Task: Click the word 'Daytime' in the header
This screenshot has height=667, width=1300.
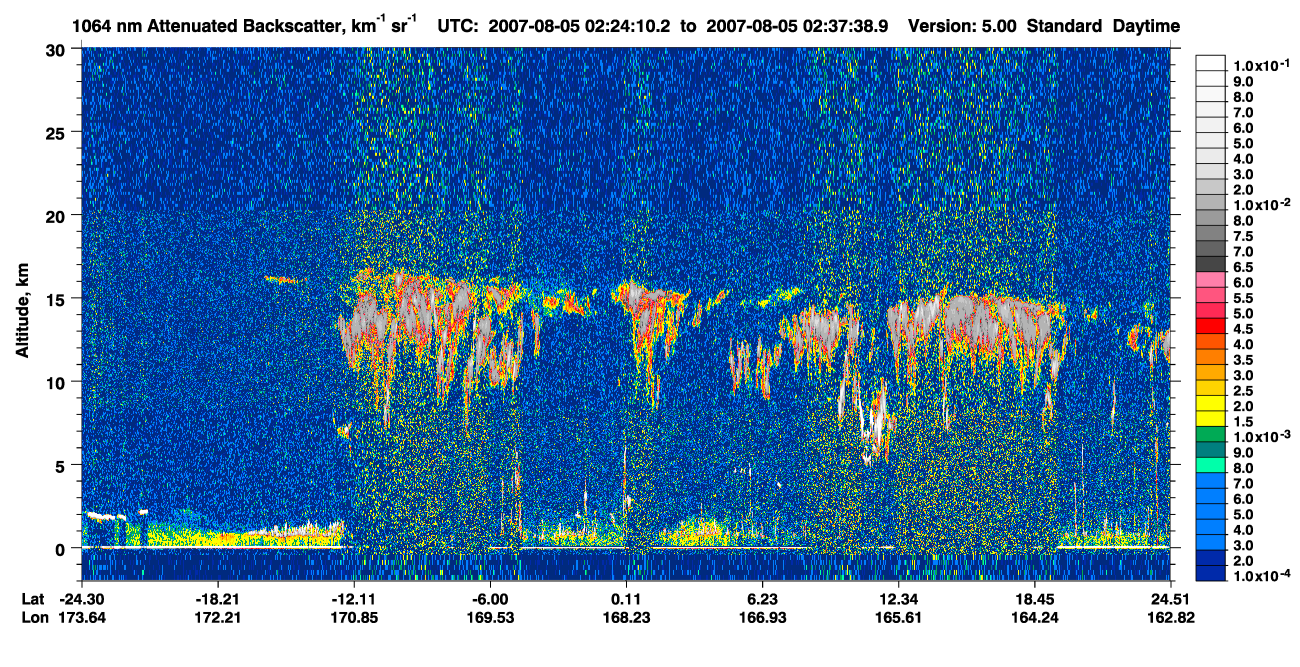Action: click(x=1146, y=25)
